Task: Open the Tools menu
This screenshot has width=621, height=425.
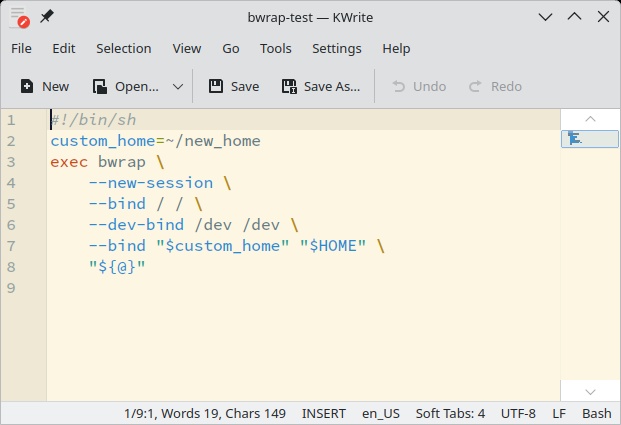Action: click(276, 49)
